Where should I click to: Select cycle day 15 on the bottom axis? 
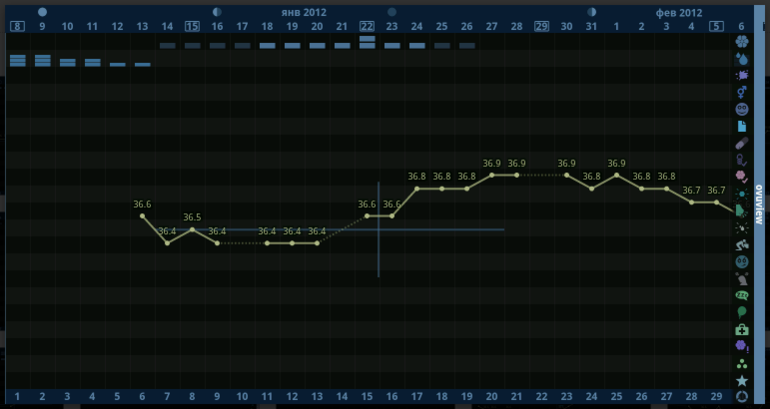367,397
